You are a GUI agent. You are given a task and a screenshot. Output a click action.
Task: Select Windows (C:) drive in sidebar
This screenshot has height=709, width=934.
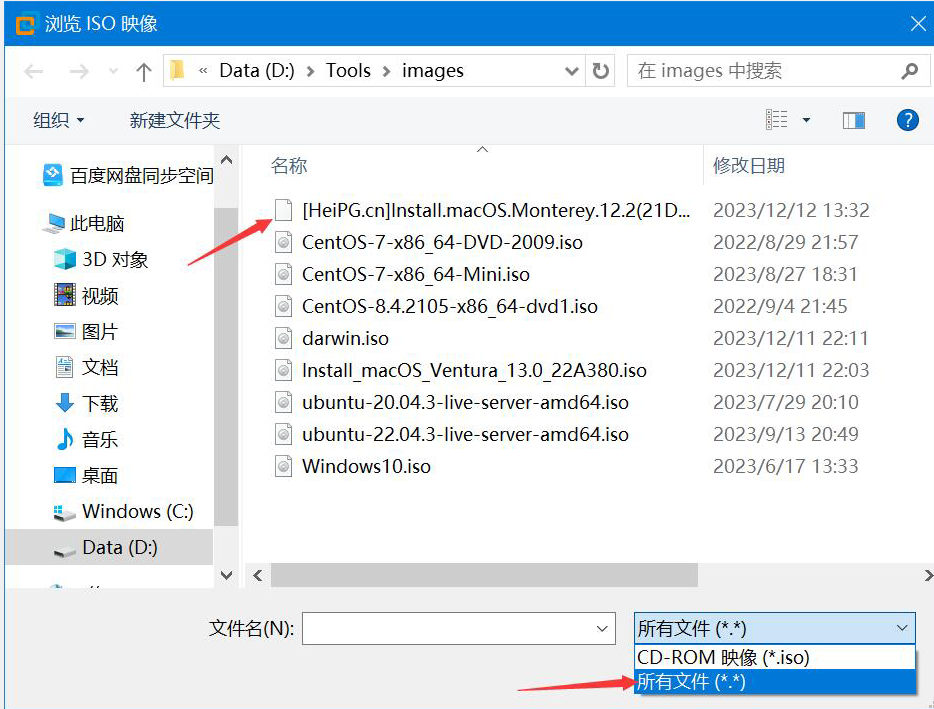[x=123, y=511]
